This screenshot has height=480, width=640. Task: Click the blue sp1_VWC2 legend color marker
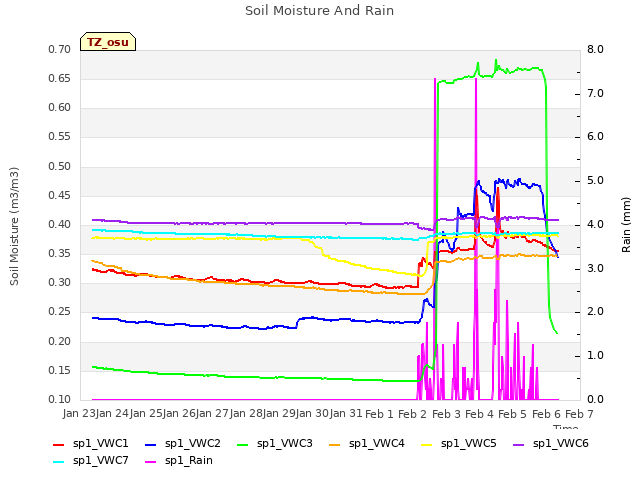click(x=151, y=445)
